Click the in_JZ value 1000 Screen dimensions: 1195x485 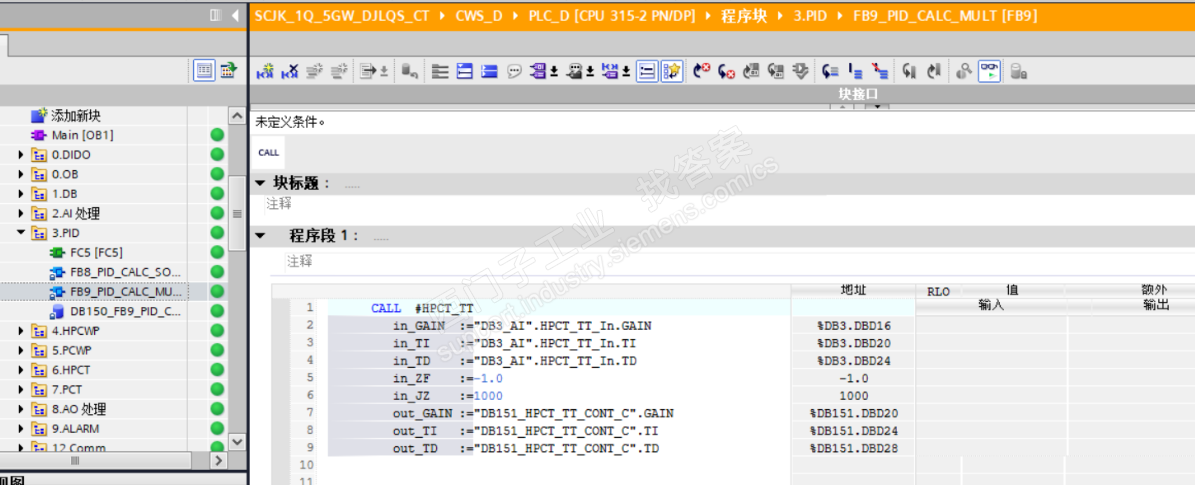pyautogui.click(x=488, y=396)
